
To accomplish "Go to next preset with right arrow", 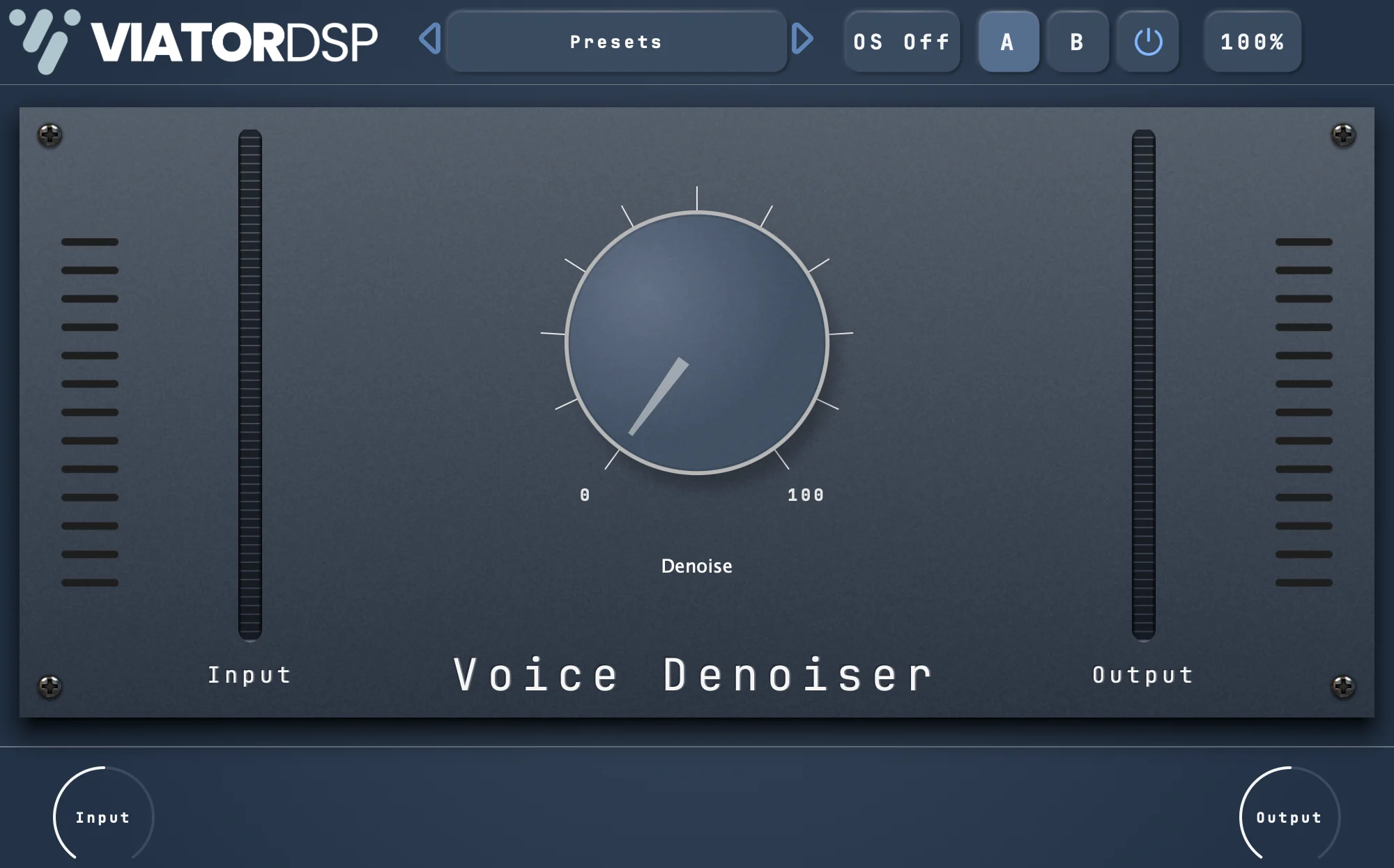I will (x=802, y=38).
